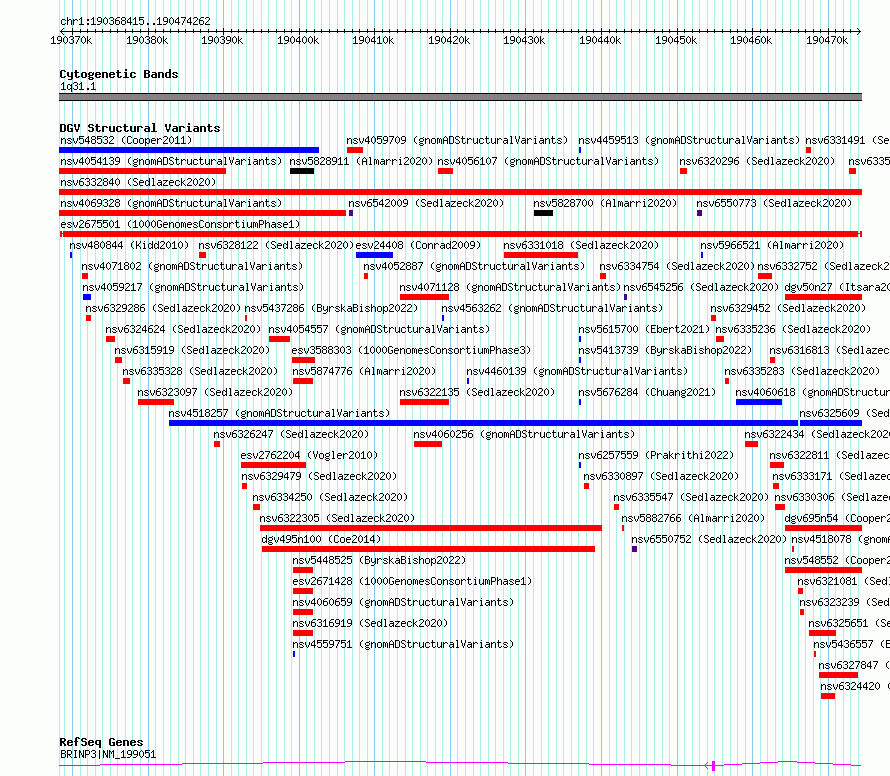The height and width of the screenshot is (776, 890).
Task: Click the 190420k ruler position
Action: pyautogui.click(x=449, y=40)
